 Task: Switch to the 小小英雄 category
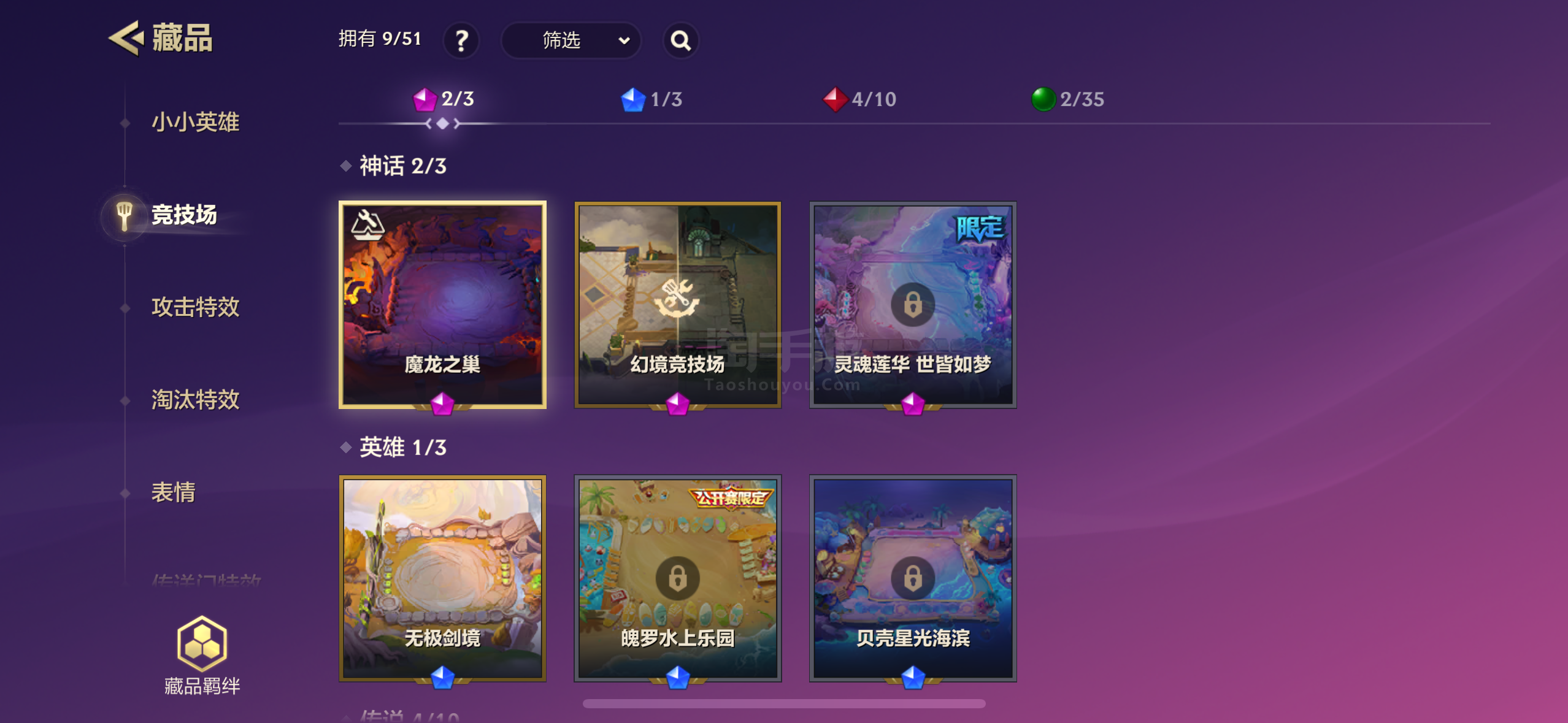[x=195, y=122]
